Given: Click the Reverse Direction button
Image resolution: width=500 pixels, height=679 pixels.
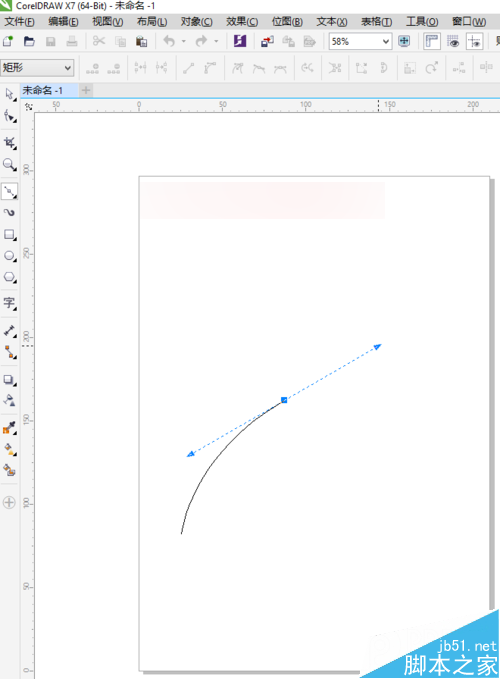Looking at the screenshot, I should coord(307,68).
